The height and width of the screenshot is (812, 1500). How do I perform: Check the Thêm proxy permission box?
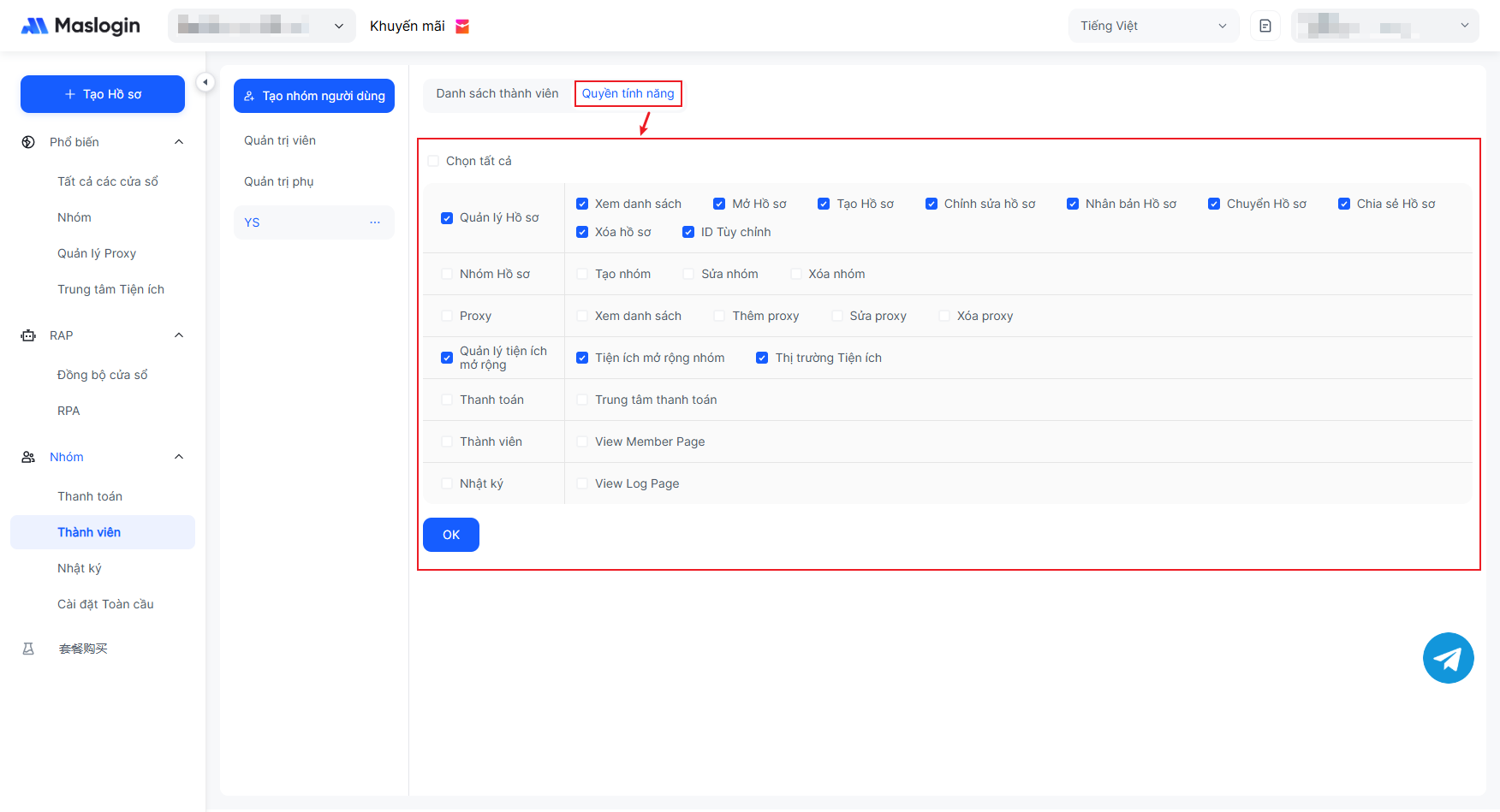pos(719,316)
